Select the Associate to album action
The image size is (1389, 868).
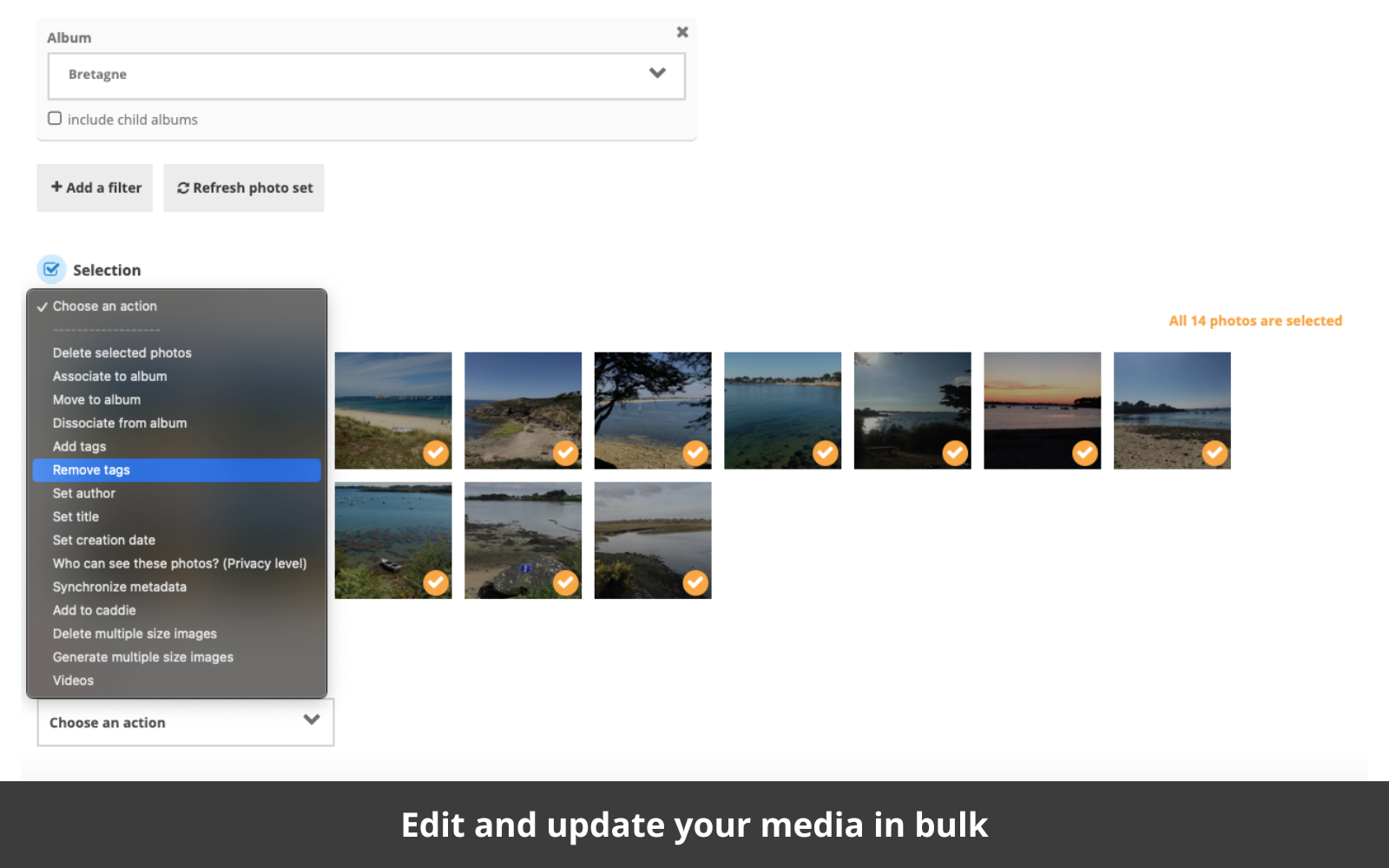177,377
